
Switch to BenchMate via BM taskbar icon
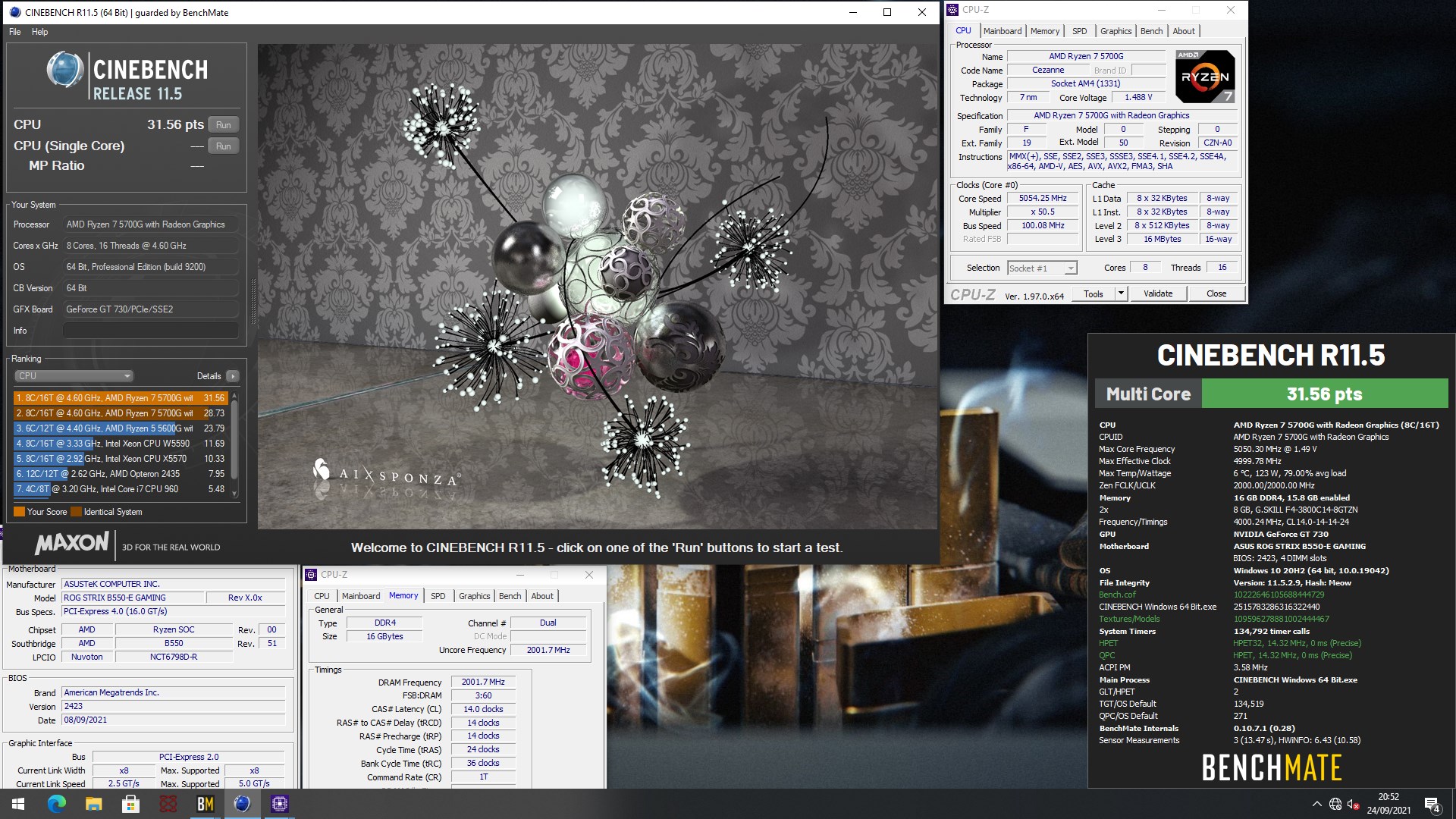[206, 804]
